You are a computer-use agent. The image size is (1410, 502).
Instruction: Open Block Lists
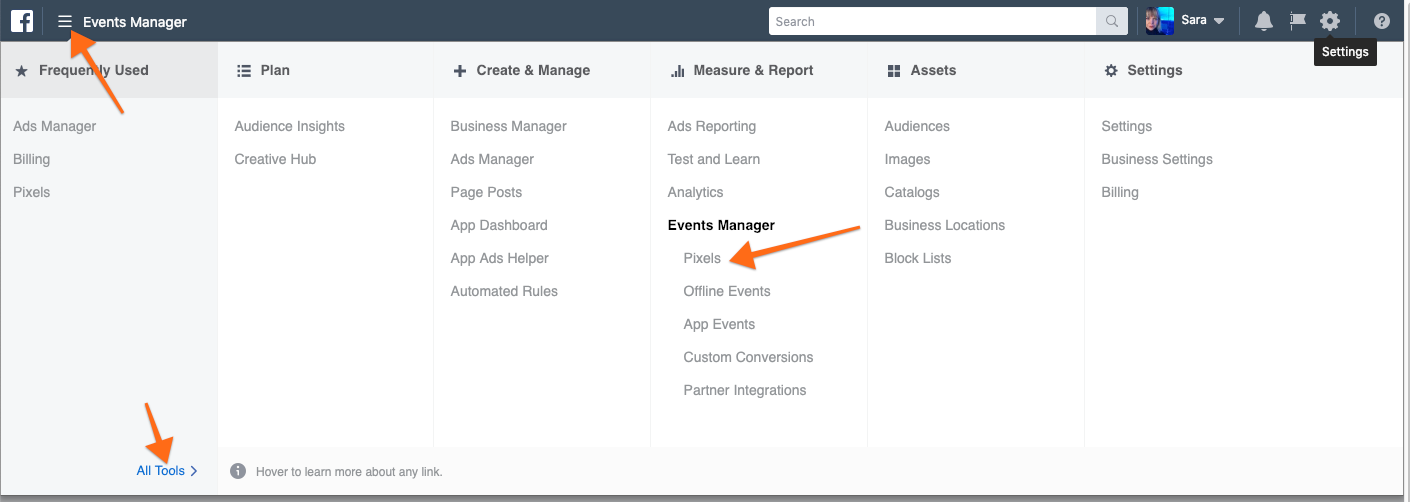[918, 258]
